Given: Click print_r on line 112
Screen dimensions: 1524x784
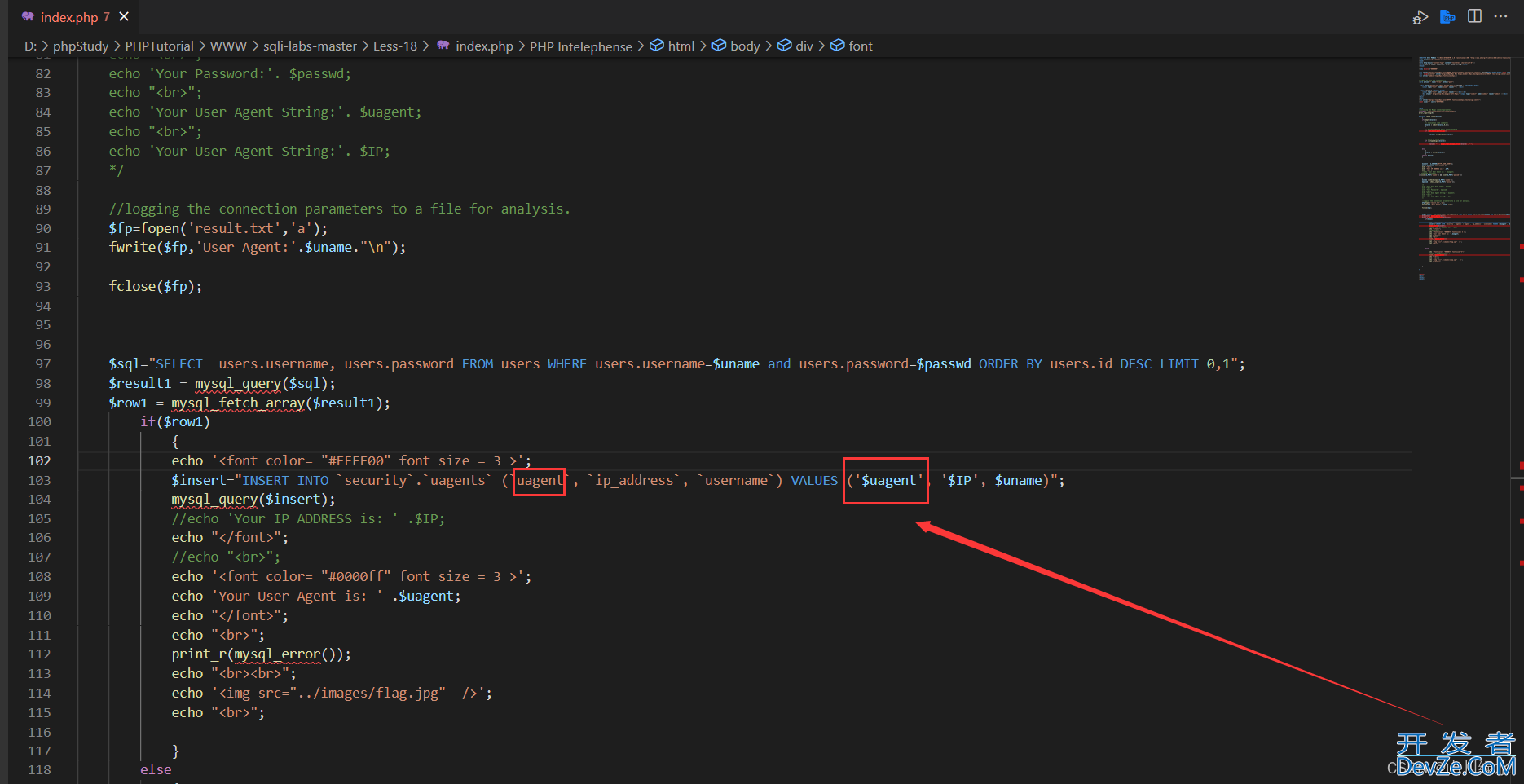Looking at the screenshot, I should pos(199,654).
